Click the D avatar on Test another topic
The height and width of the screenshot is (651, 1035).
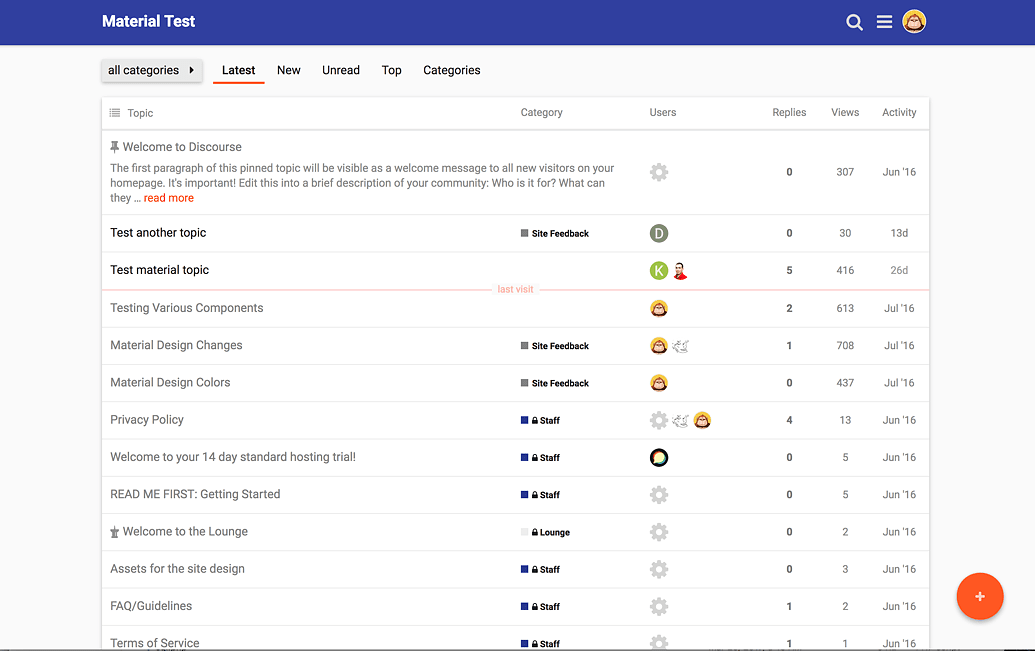coord(658,233)
